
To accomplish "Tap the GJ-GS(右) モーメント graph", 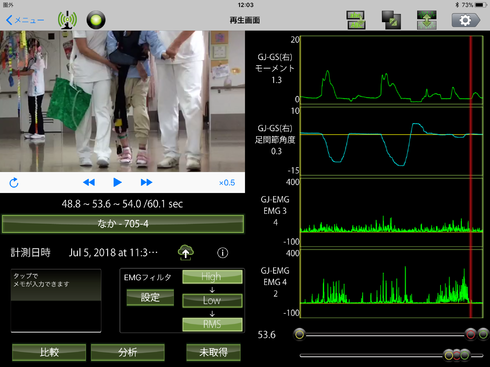I will (x=392, y=70).
